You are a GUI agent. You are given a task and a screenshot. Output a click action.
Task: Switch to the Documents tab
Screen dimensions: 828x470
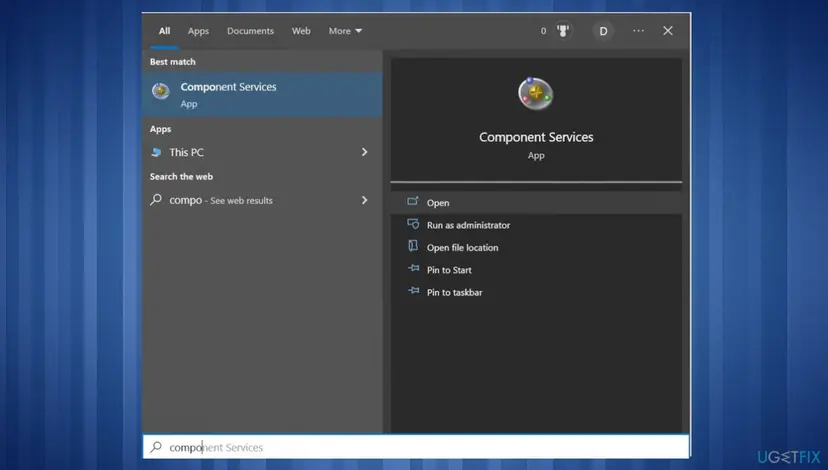[250, 31]
